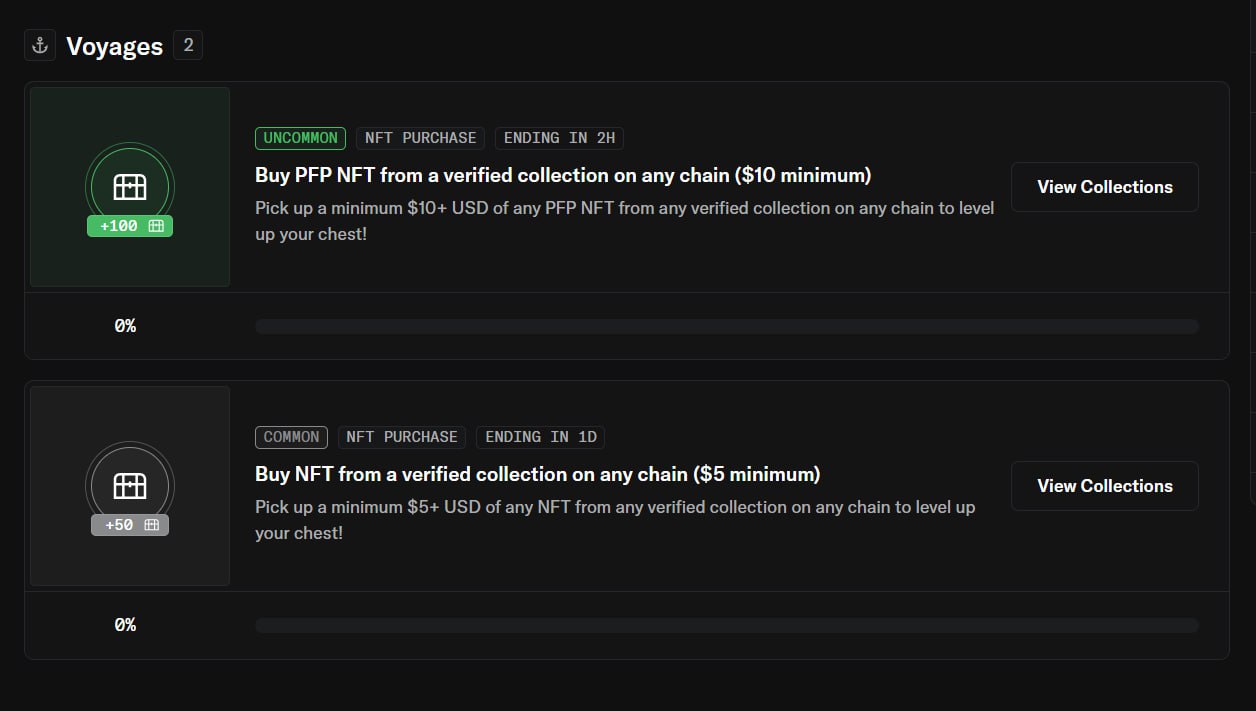Viewport: 1256px width, 711px height.
Task: Select the COMMON rarity tag
Action: [x=291, y=437]
